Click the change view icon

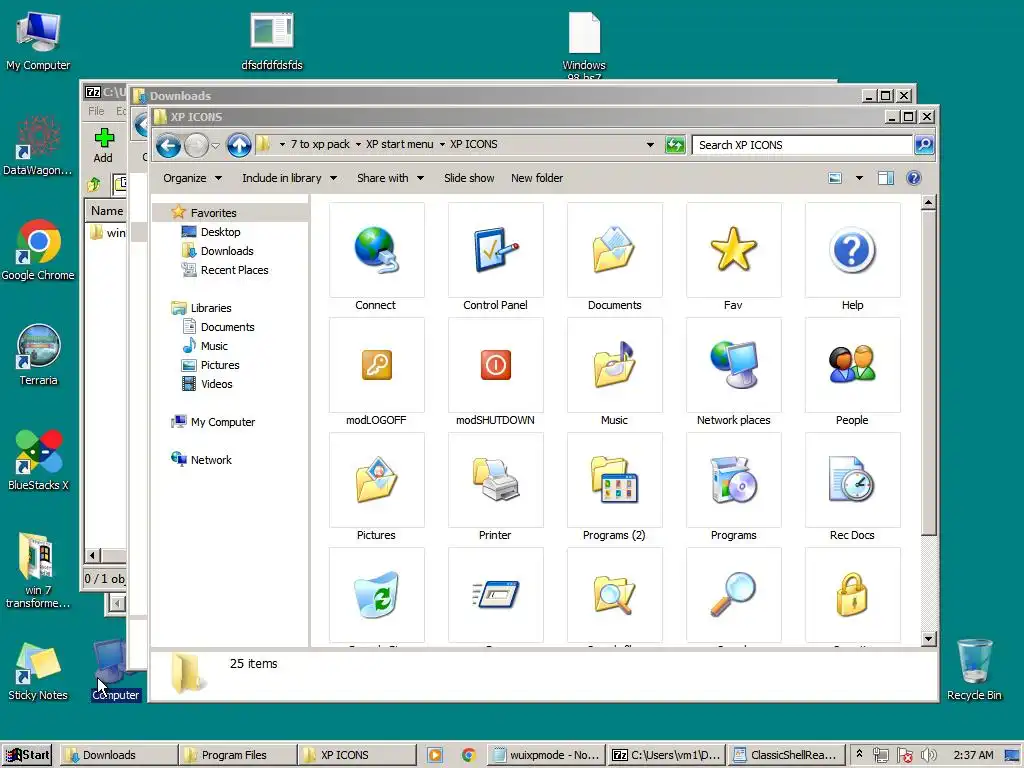835,178
